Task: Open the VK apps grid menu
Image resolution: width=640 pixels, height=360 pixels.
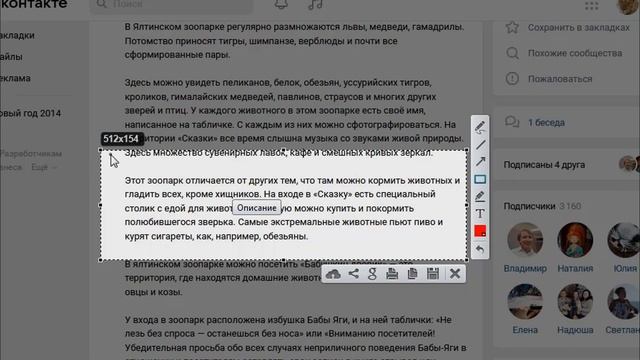Action: pos(591,5)
